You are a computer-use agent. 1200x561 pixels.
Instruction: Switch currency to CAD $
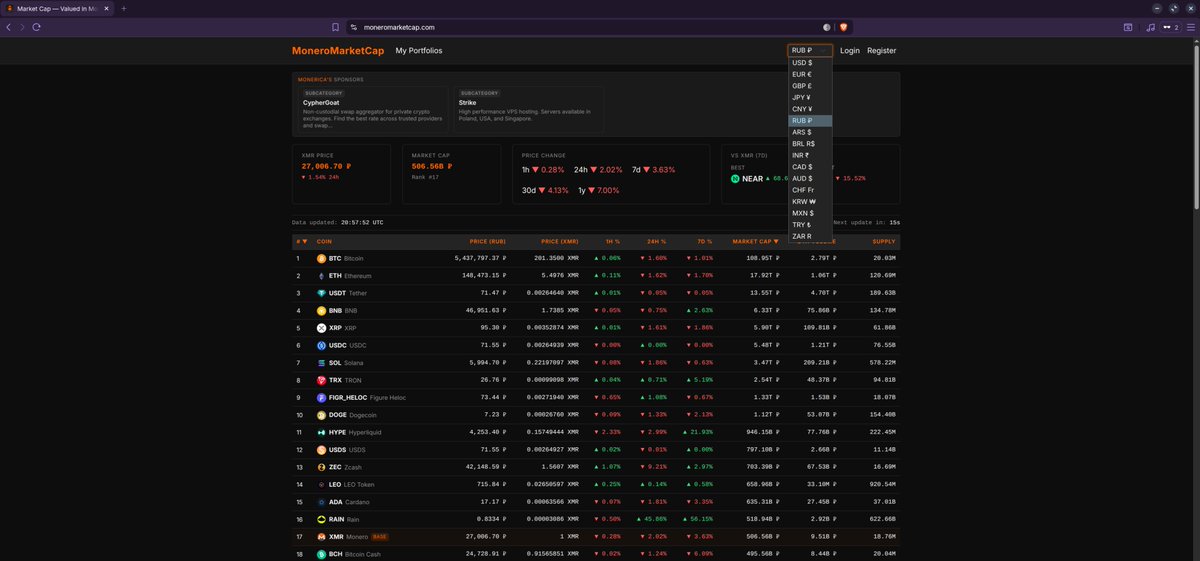coord(810,167)
